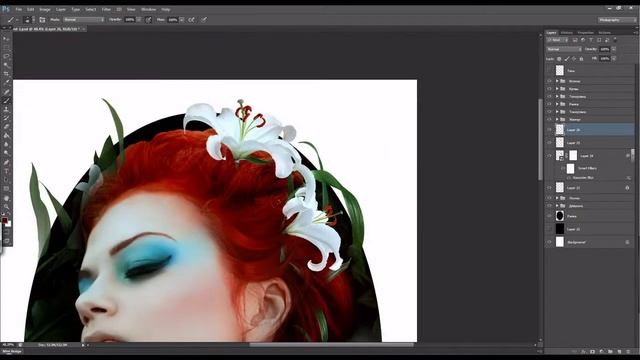Click the delete layer trash icon
Image resolution: width=640 pixels, height=360 pixels.
(x=628, y=351)
